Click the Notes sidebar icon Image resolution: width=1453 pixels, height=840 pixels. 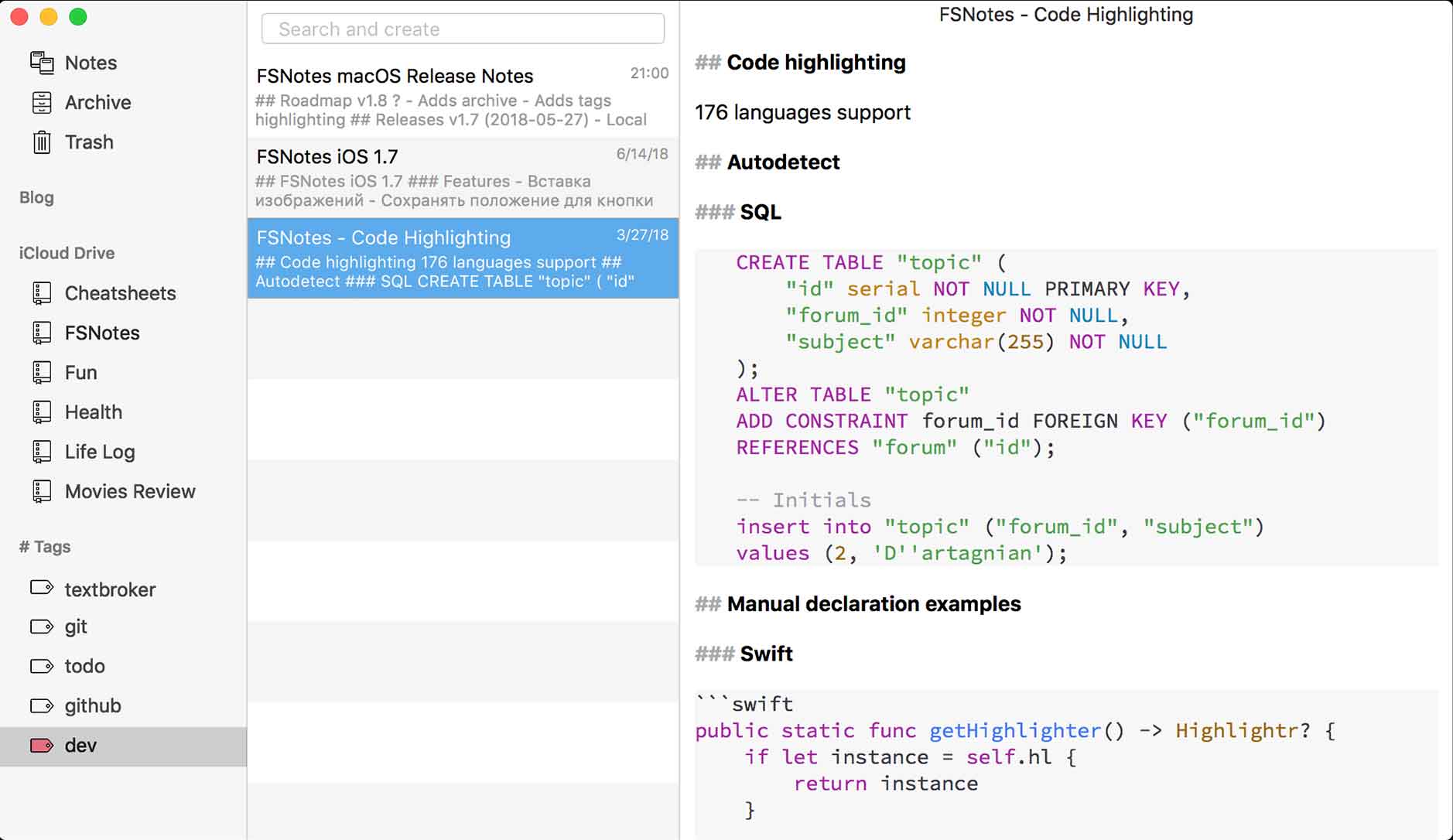pos(42,63)
